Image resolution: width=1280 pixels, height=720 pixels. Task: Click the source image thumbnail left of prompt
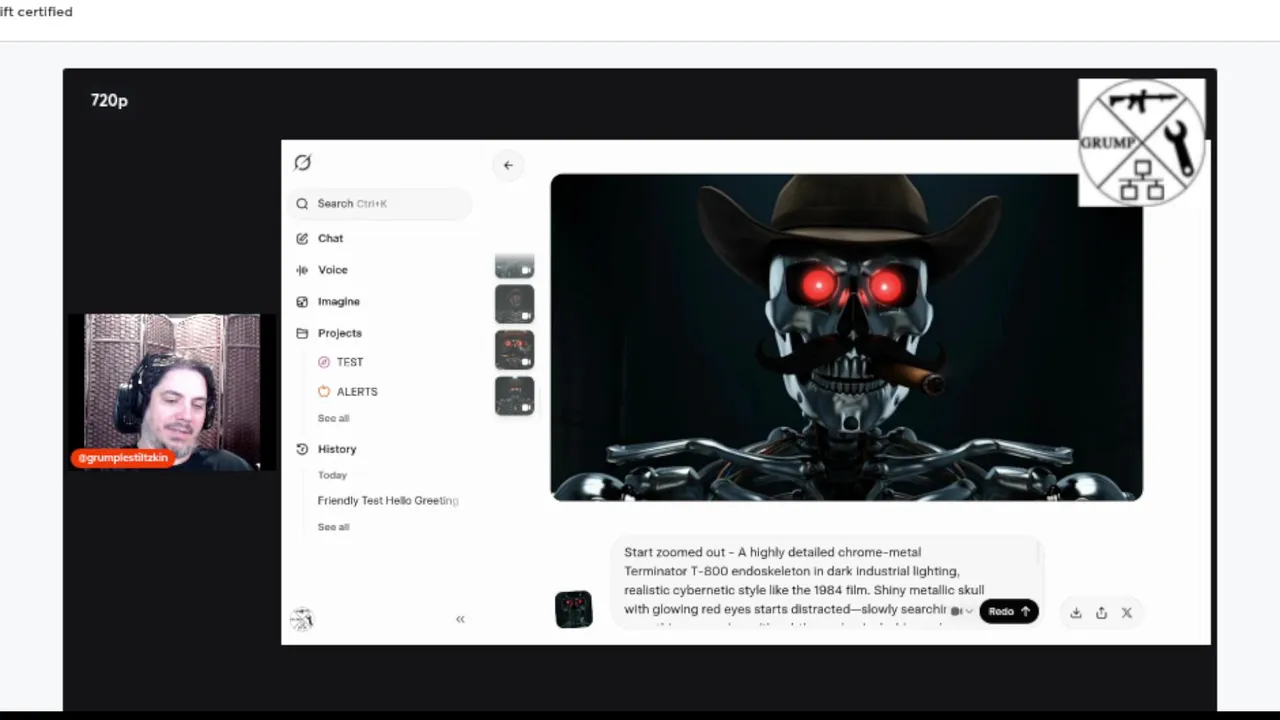pyautogui.click(x=574, y=609)
